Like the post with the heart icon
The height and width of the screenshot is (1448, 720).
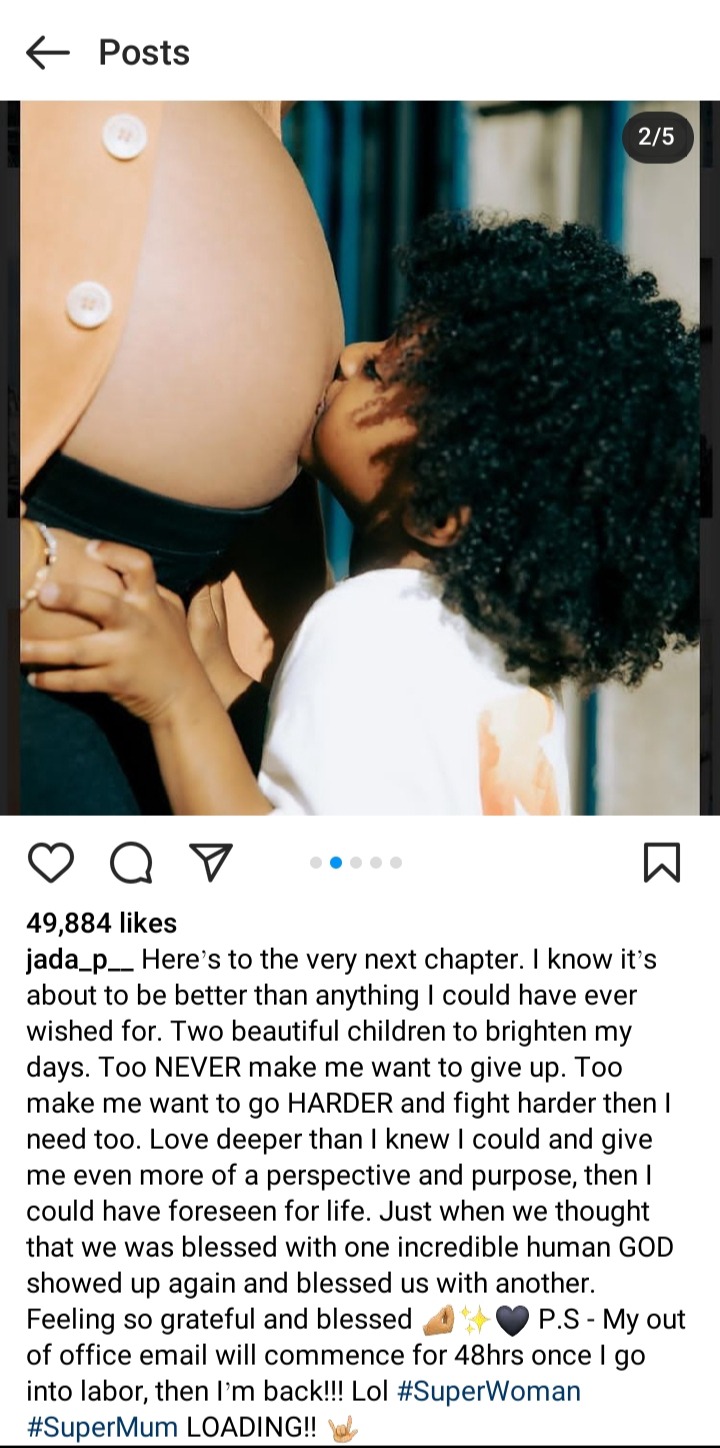point(50,862)
